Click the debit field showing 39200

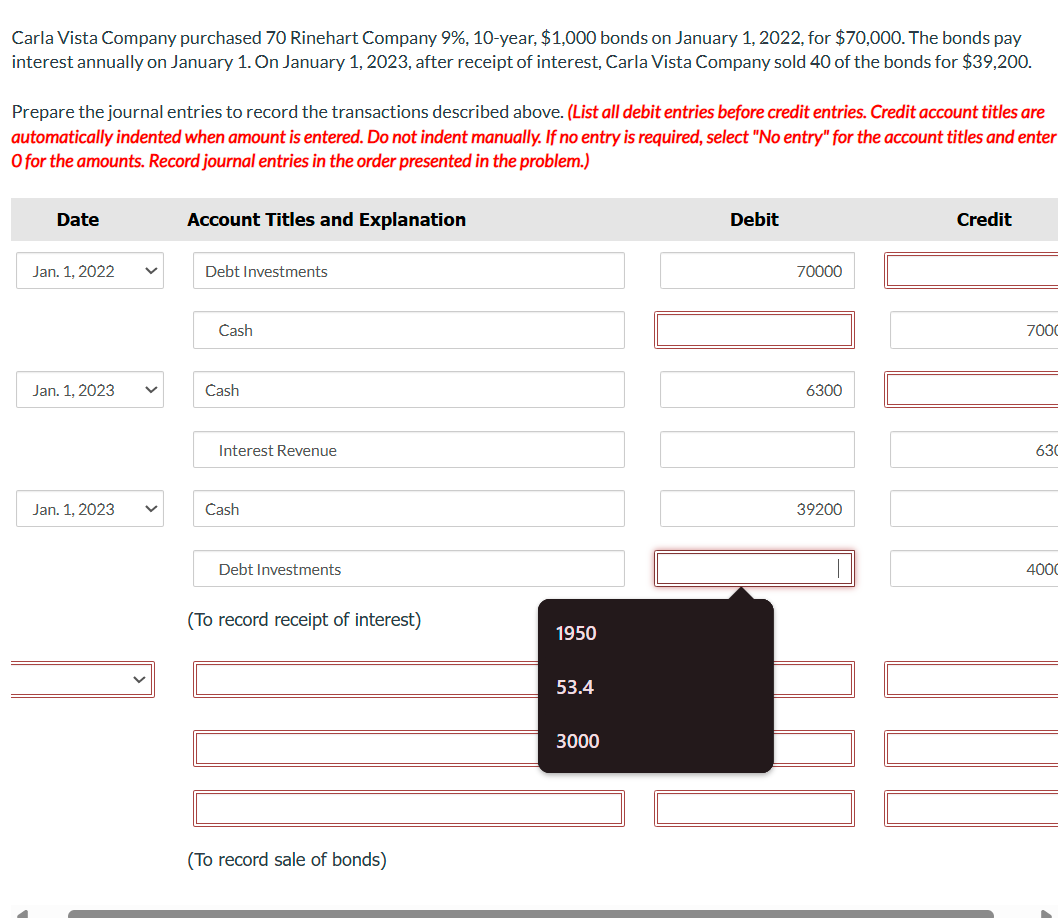pyautogui.click(x=757, y=509)
